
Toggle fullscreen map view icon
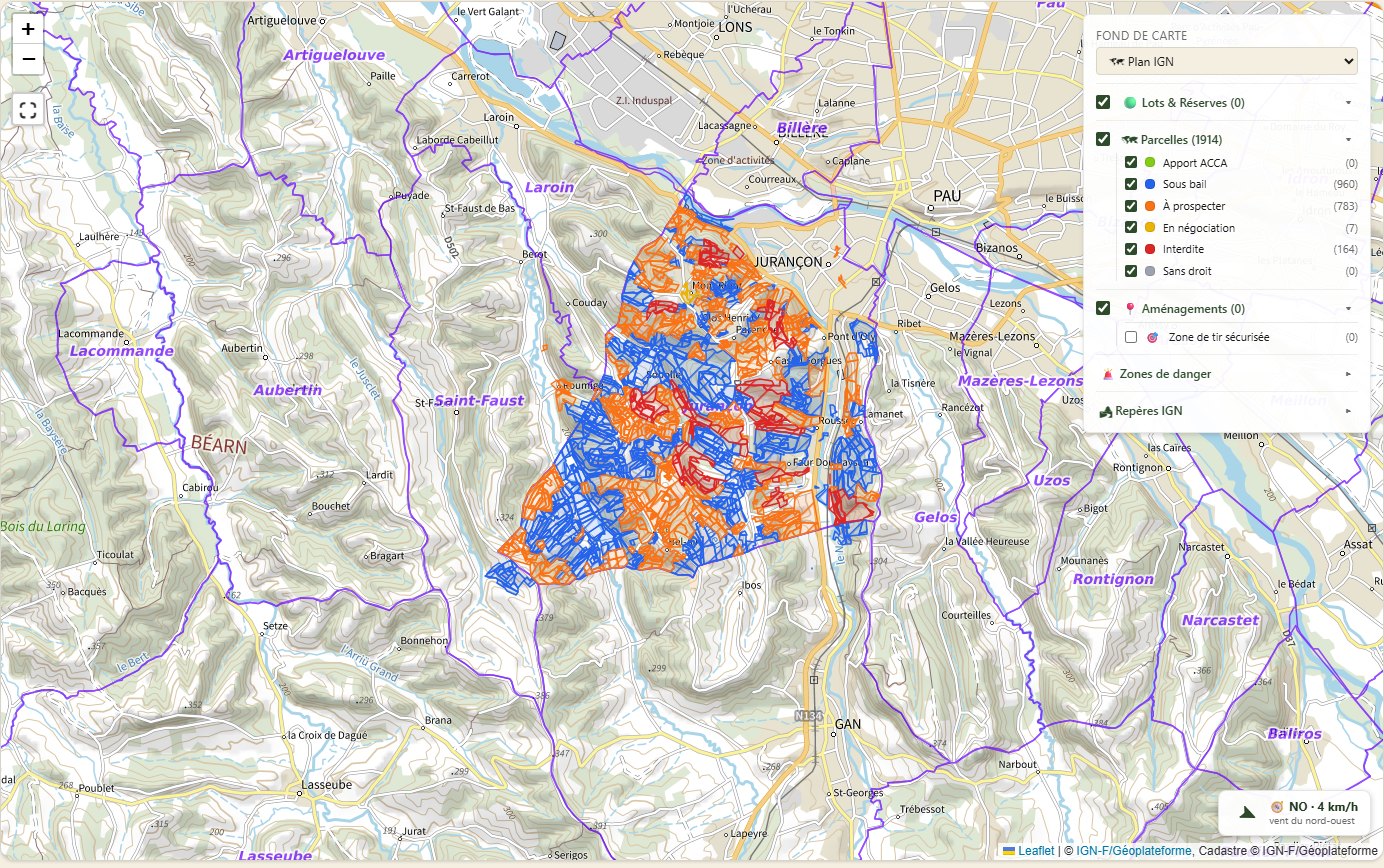click(28, 110)
